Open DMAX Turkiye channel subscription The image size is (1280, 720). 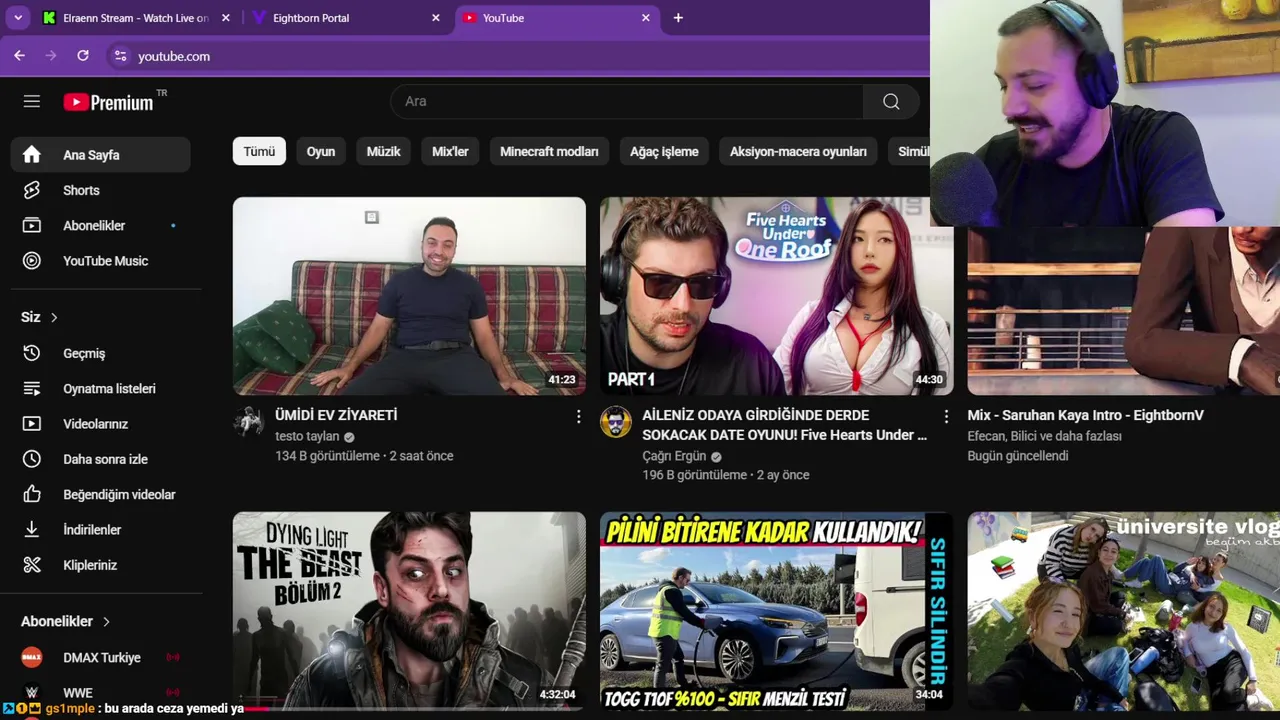pos(100,657)
